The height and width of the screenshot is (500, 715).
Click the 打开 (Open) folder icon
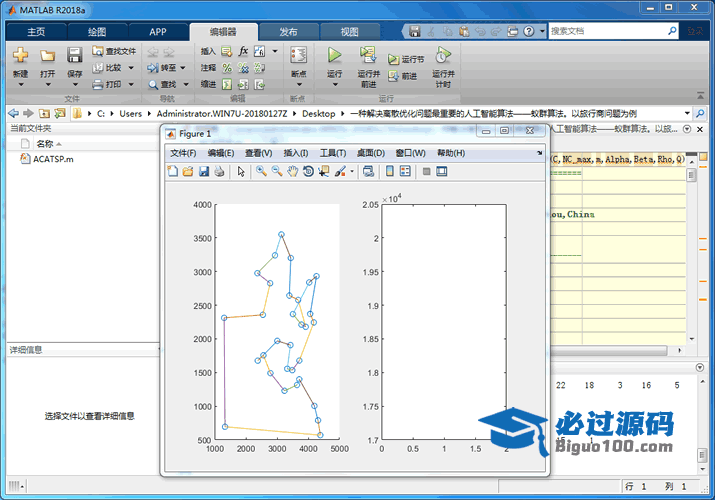point(47,55)
